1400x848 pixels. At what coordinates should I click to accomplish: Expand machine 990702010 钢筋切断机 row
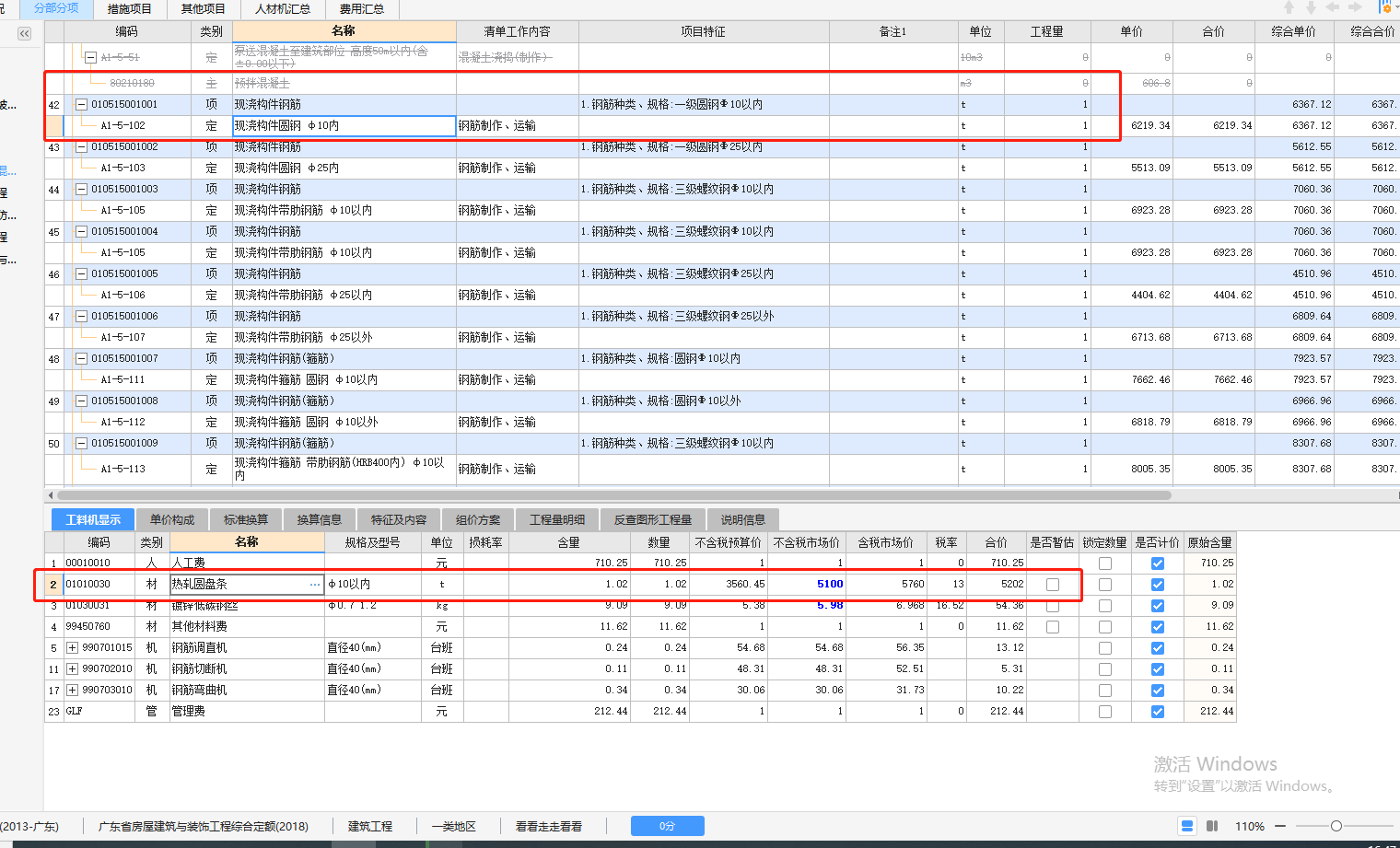click(x=72, y=669)
